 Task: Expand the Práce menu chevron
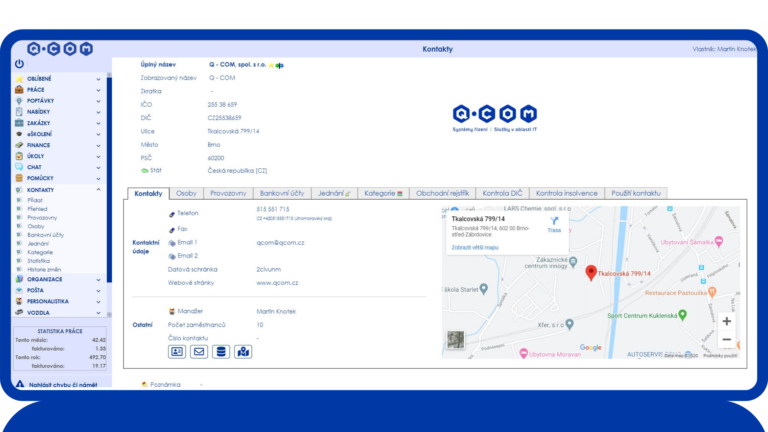[x=98, y=90]
